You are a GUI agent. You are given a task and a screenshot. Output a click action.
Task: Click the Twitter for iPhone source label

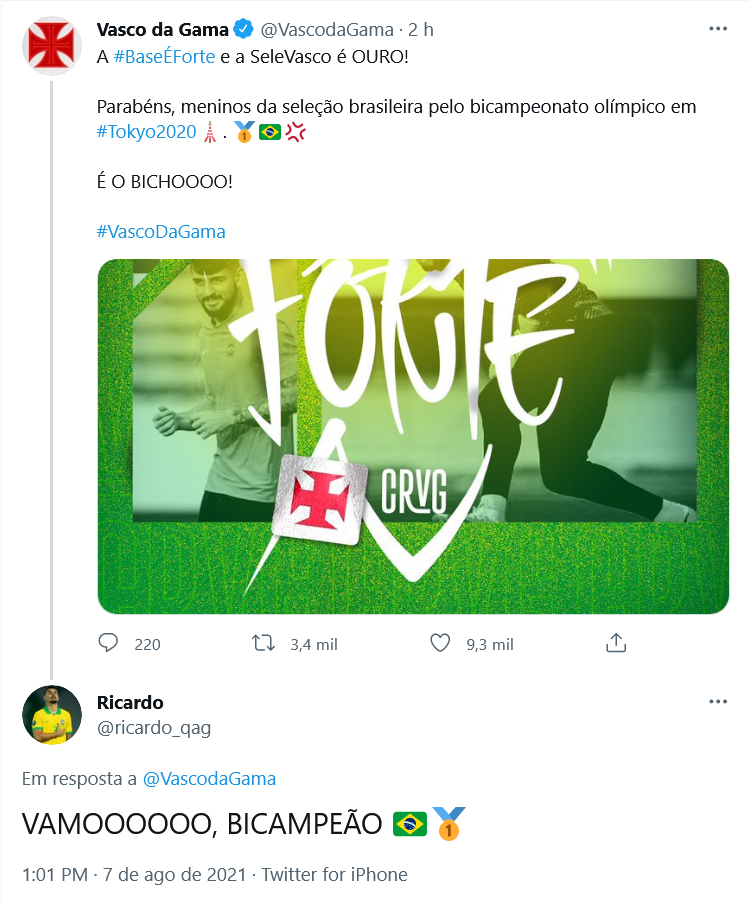[335, 874]
